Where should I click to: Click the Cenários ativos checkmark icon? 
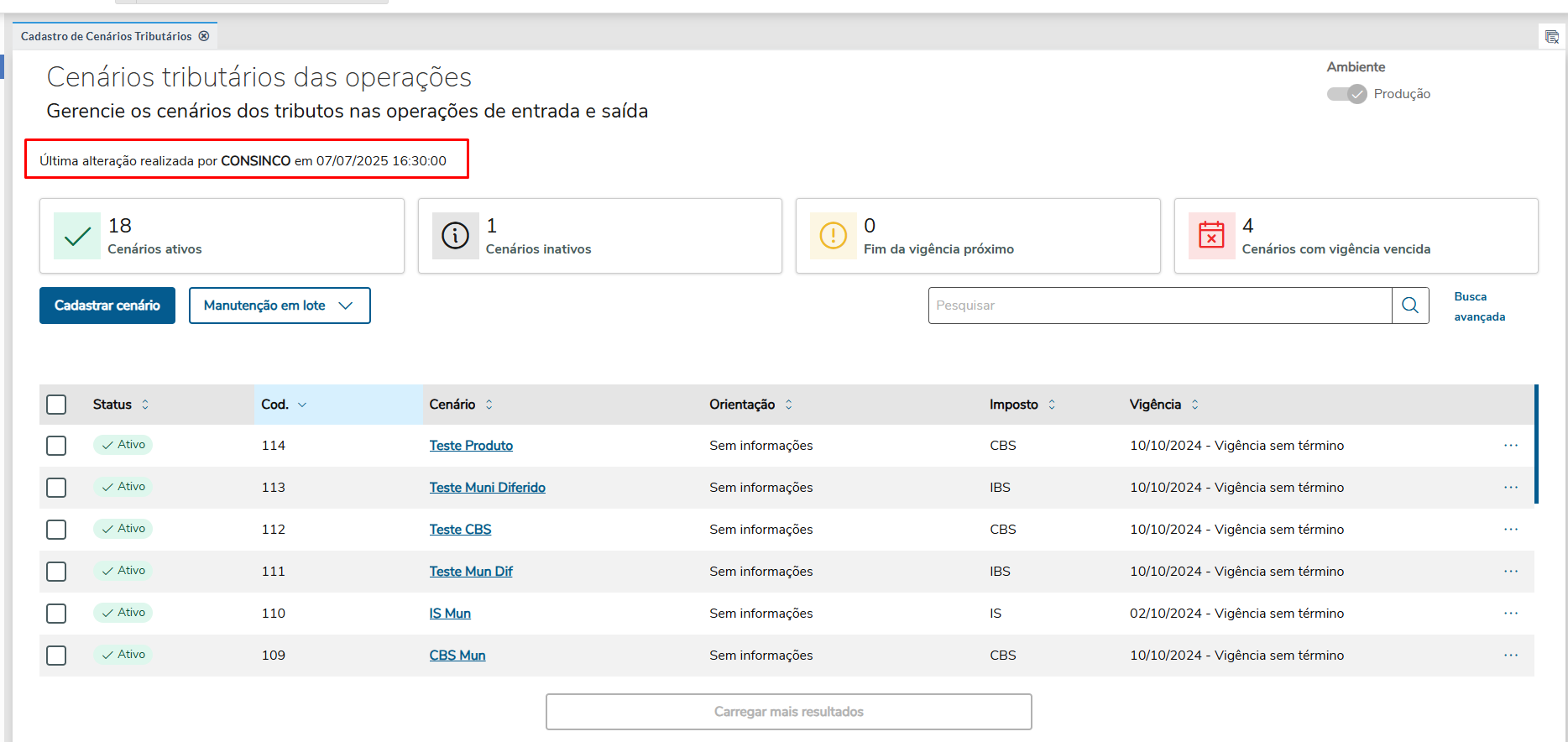[x=77, y=236]
